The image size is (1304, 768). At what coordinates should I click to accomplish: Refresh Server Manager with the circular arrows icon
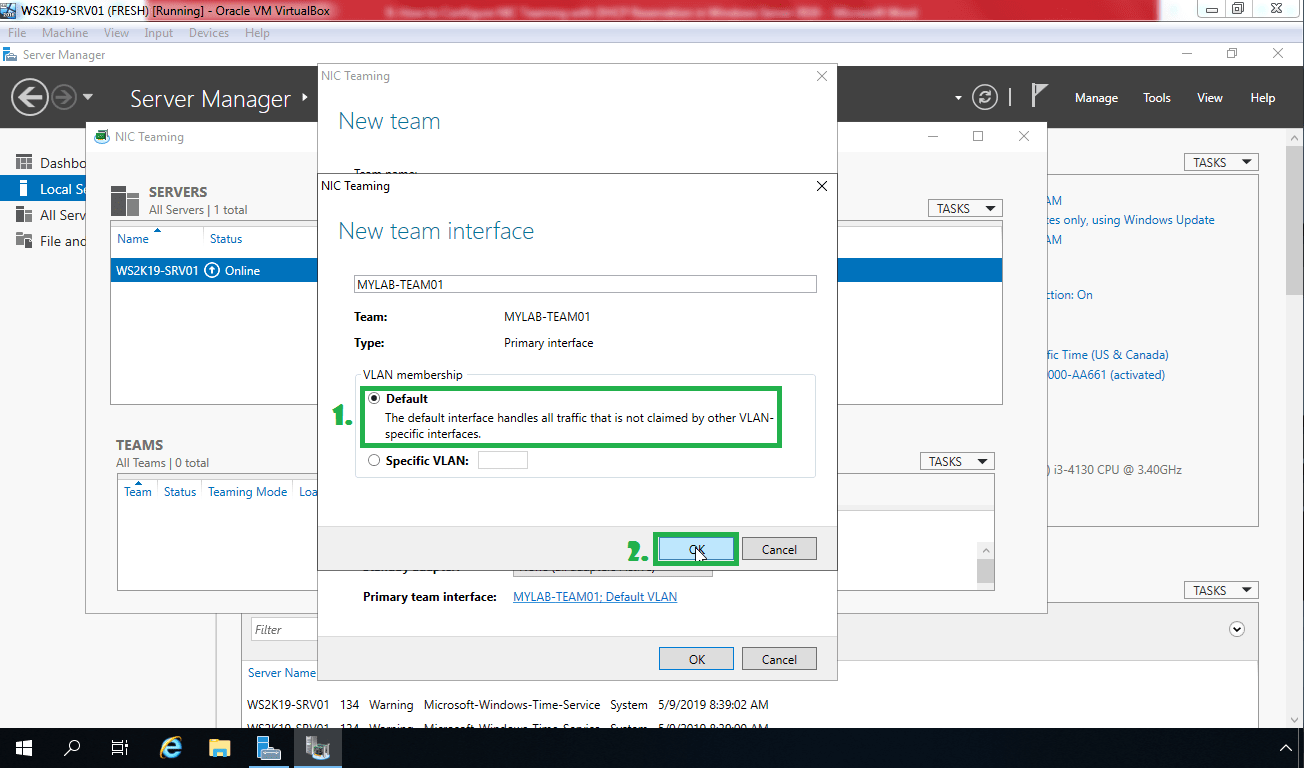tap(985, 97)
